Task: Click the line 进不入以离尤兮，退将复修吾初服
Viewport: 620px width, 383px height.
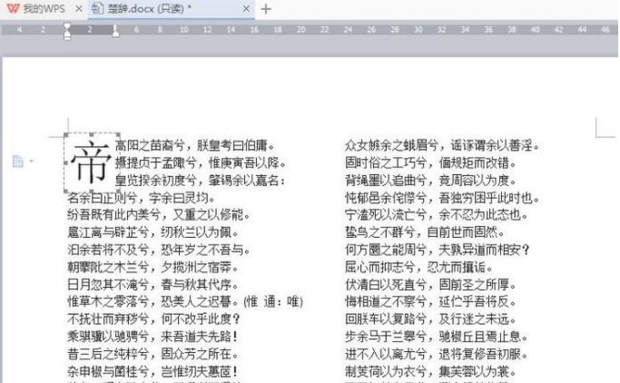Action: 437,354
